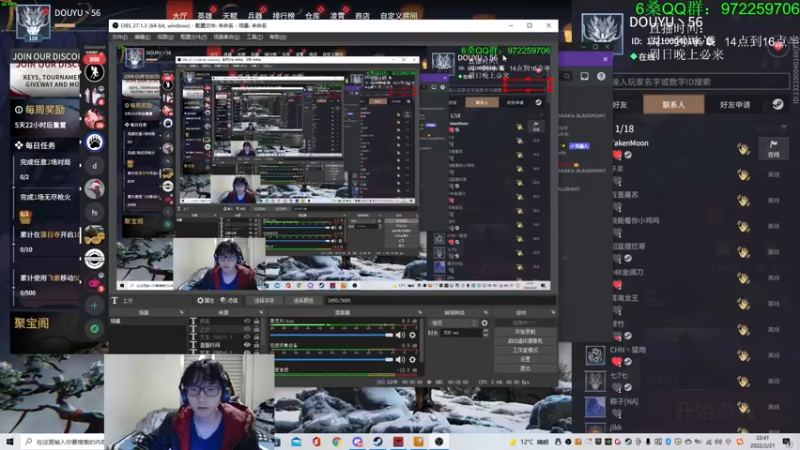
Task: Pop out the 场景 dock panel
Action: [181, 312]
